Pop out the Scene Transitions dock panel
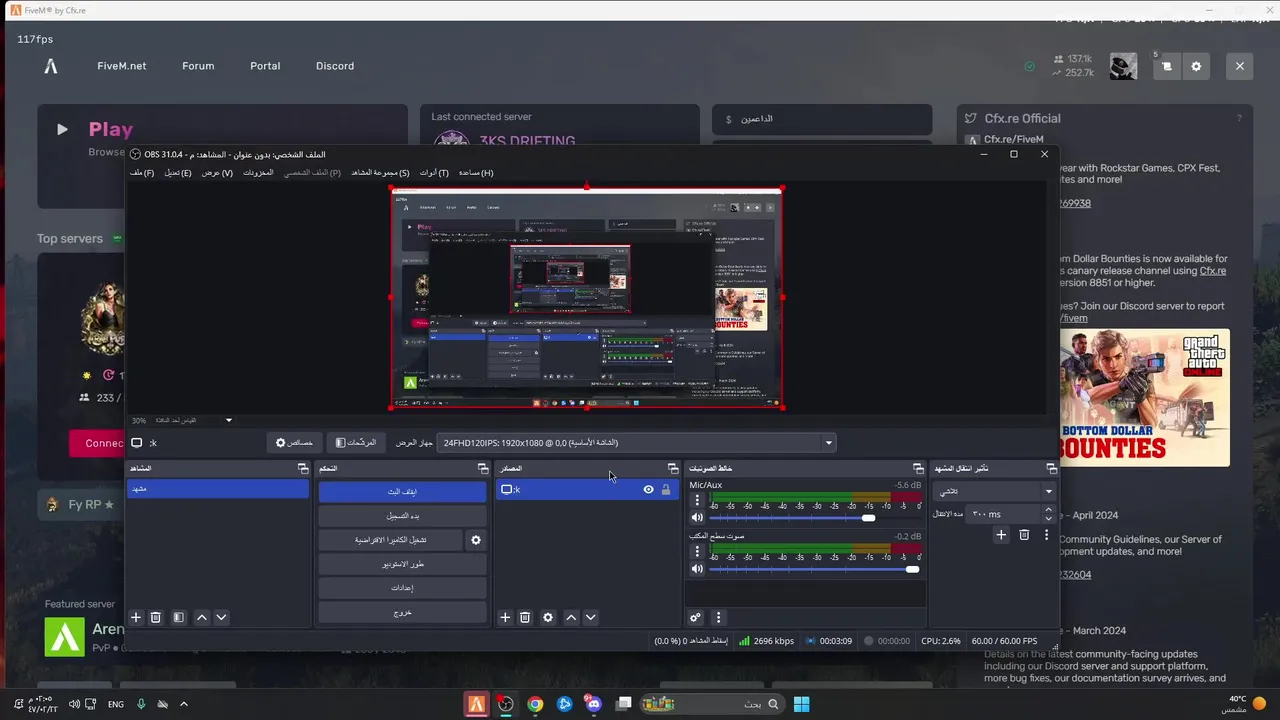 [1051, 468]
